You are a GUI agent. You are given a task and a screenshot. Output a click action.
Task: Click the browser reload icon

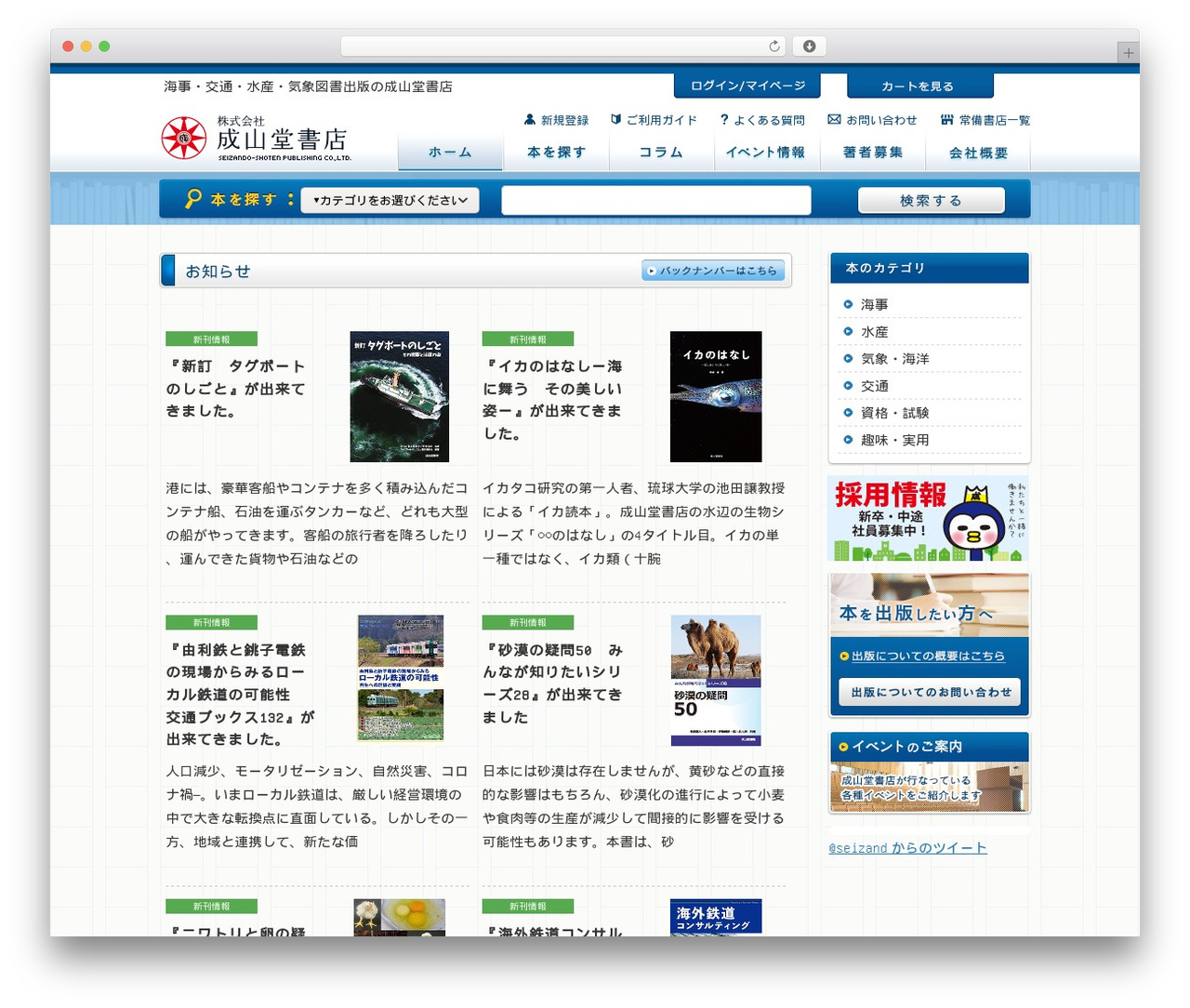coord(774,46)
